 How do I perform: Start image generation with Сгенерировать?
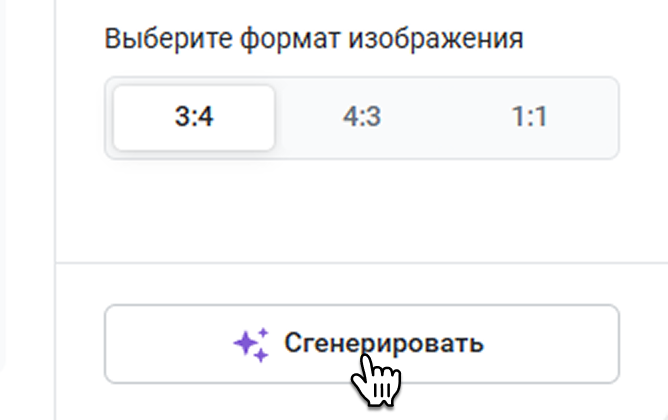click(362, 344)
